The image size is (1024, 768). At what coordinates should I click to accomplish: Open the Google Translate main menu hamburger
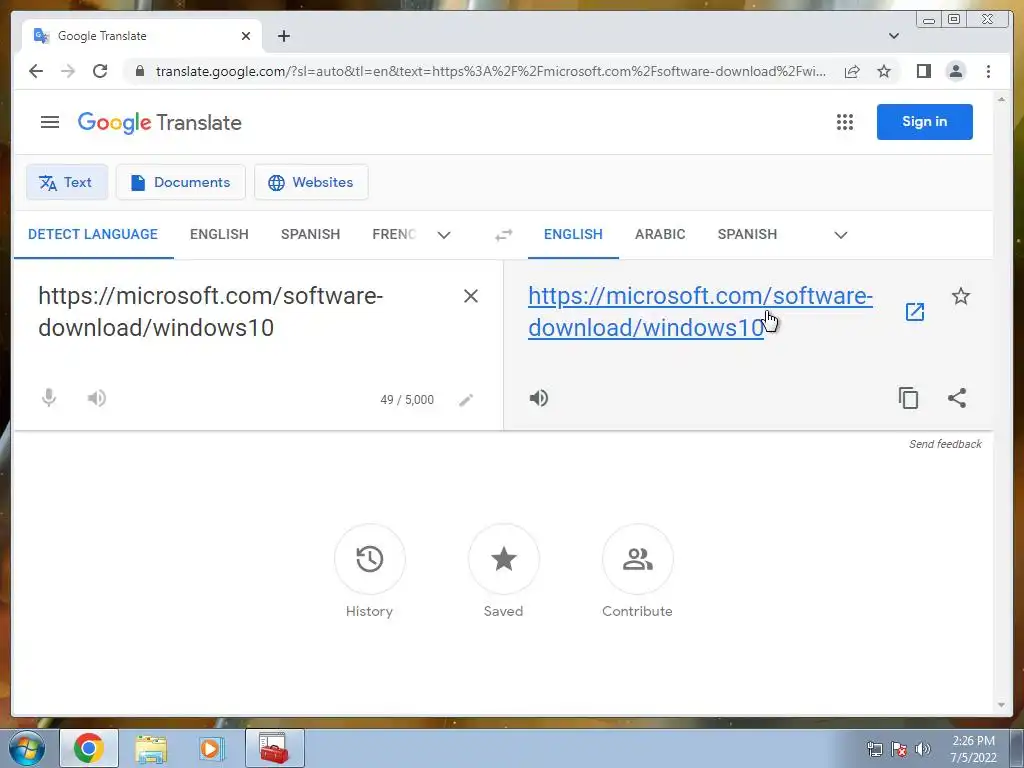(x=50, y=122)
